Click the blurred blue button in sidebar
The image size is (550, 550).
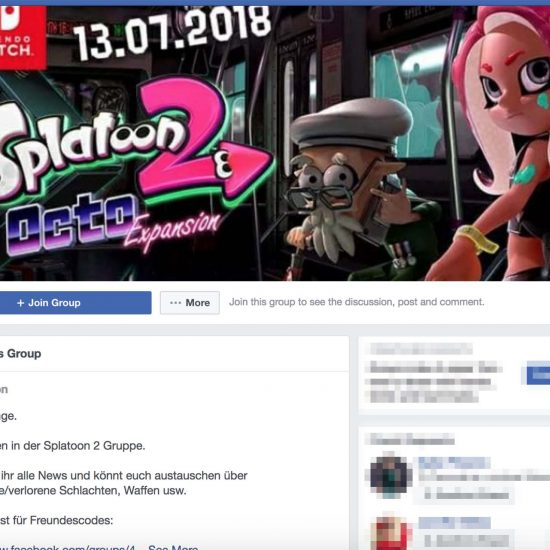(x=538, y=373)
